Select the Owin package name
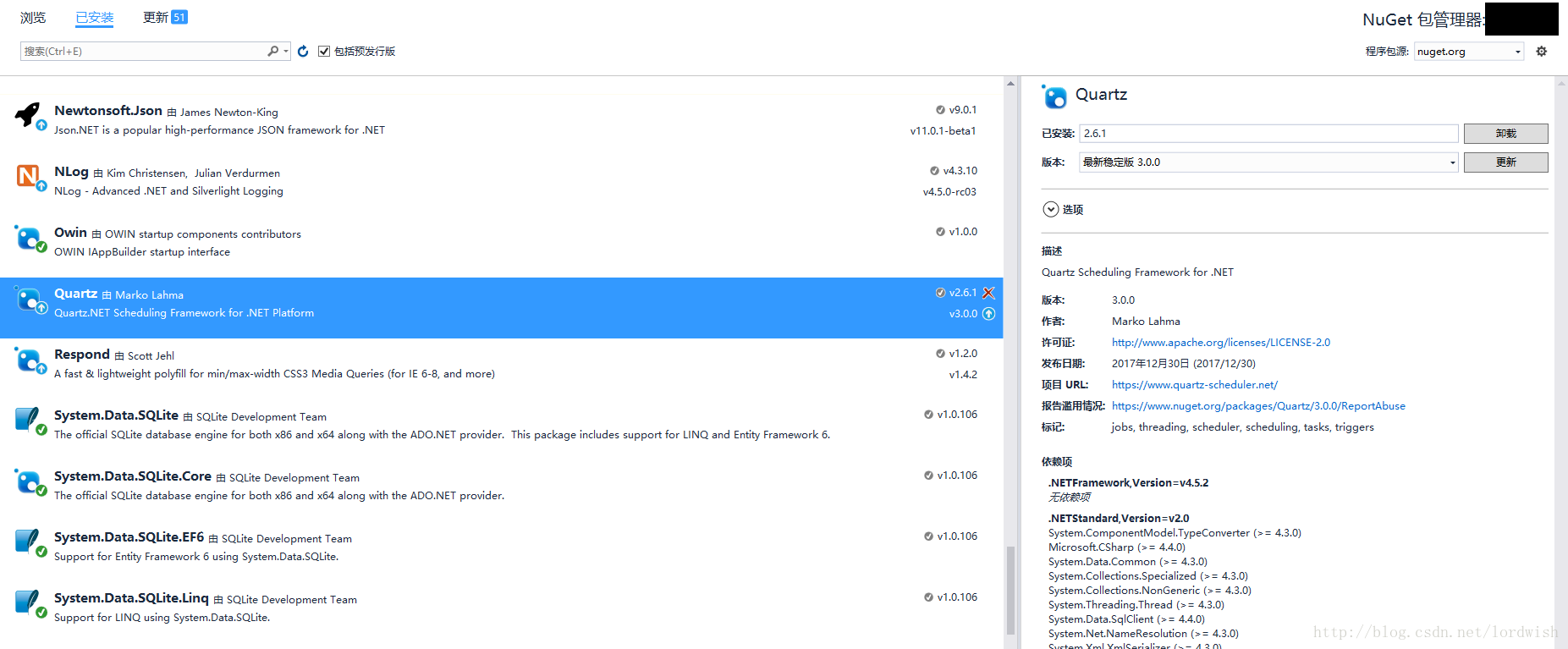This screenshot has height=649, width=1568. pos(70,233)
